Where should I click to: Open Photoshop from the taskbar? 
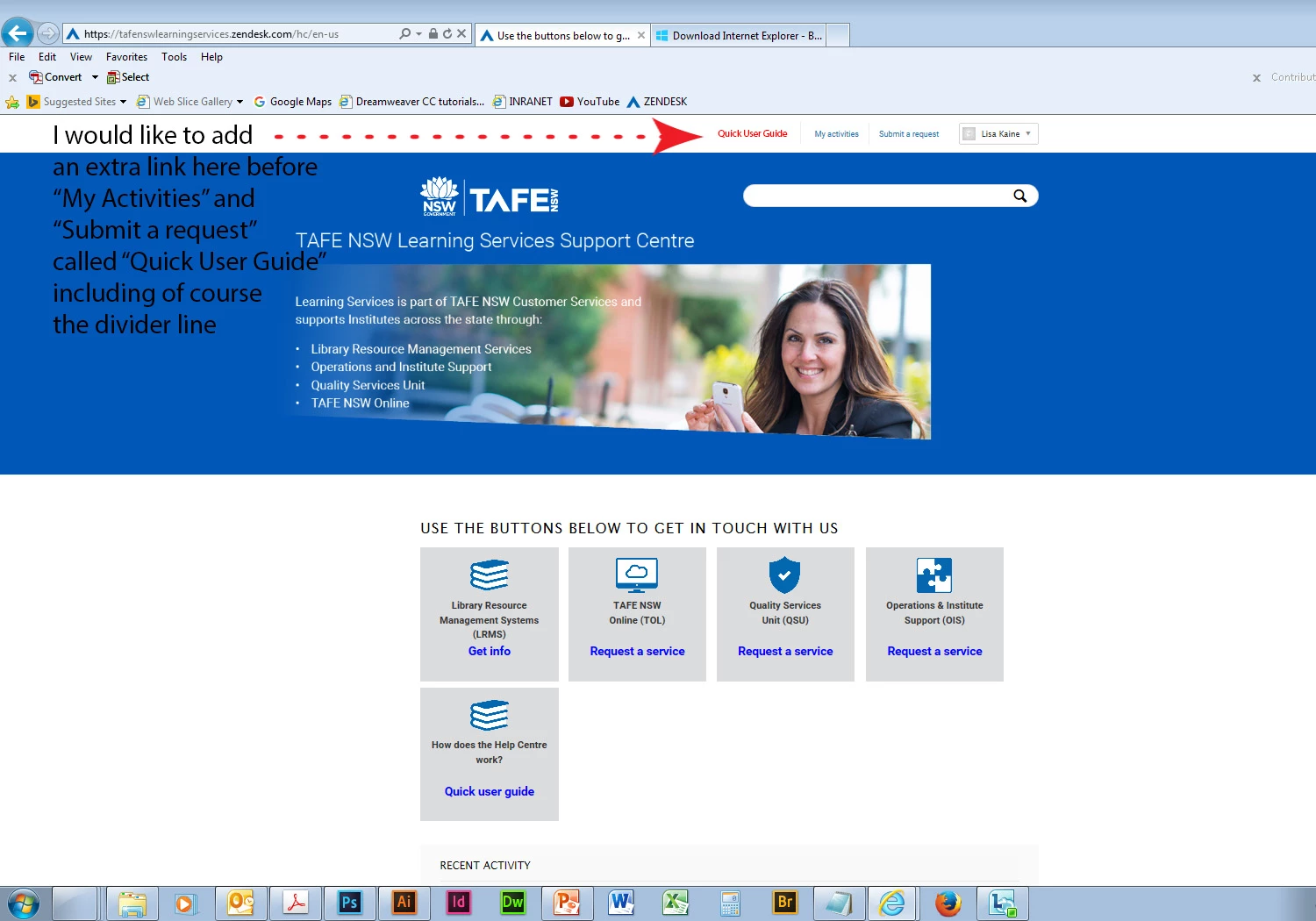coord(350,903)
